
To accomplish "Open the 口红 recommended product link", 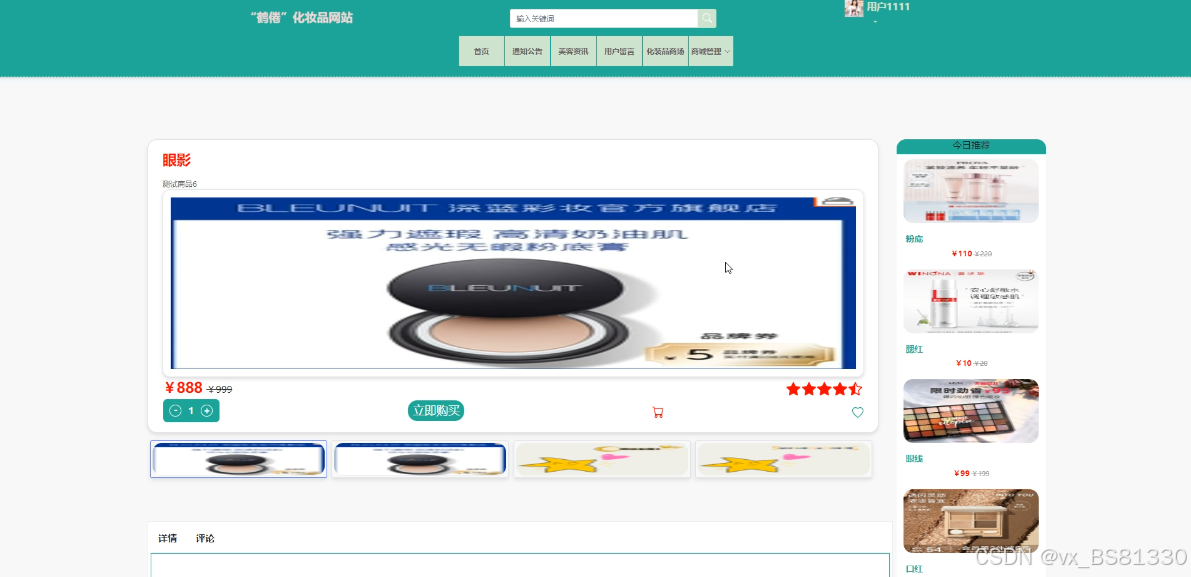I will point(914,569).
